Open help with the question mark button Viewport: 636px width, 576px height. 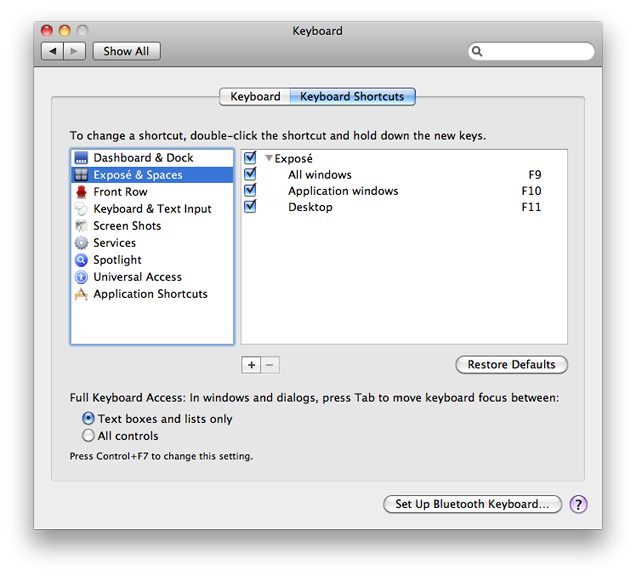pyautogui.click(x=578, y=504)
